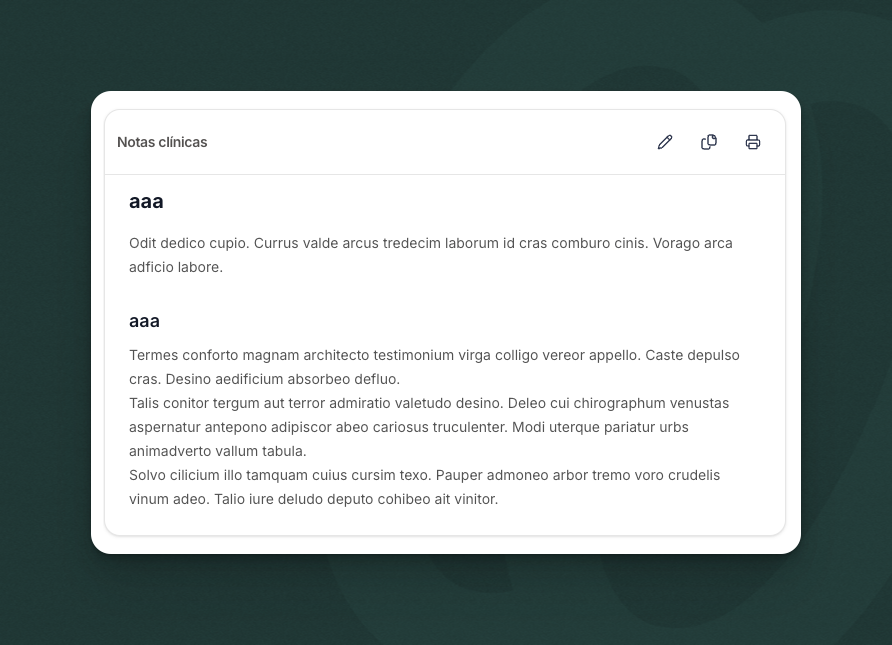Image resolution: width=892 pixels, height=645 pixels.
Task: Select the first aaa section heading
Action: (145, 201)
